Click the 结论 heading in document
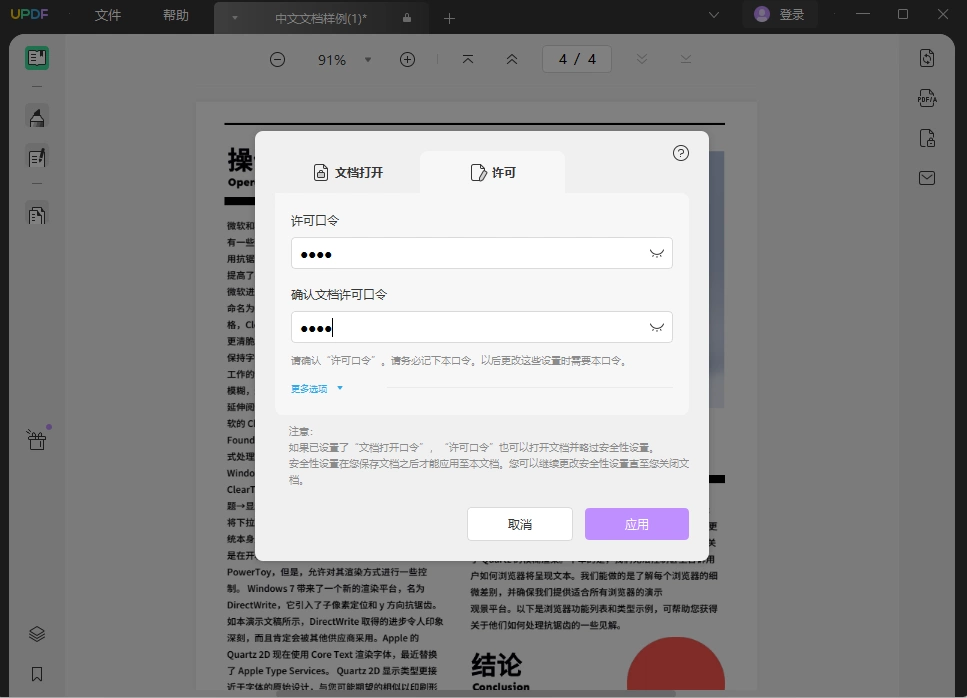Viewport: 967px width, 698px height. (497, 665)
